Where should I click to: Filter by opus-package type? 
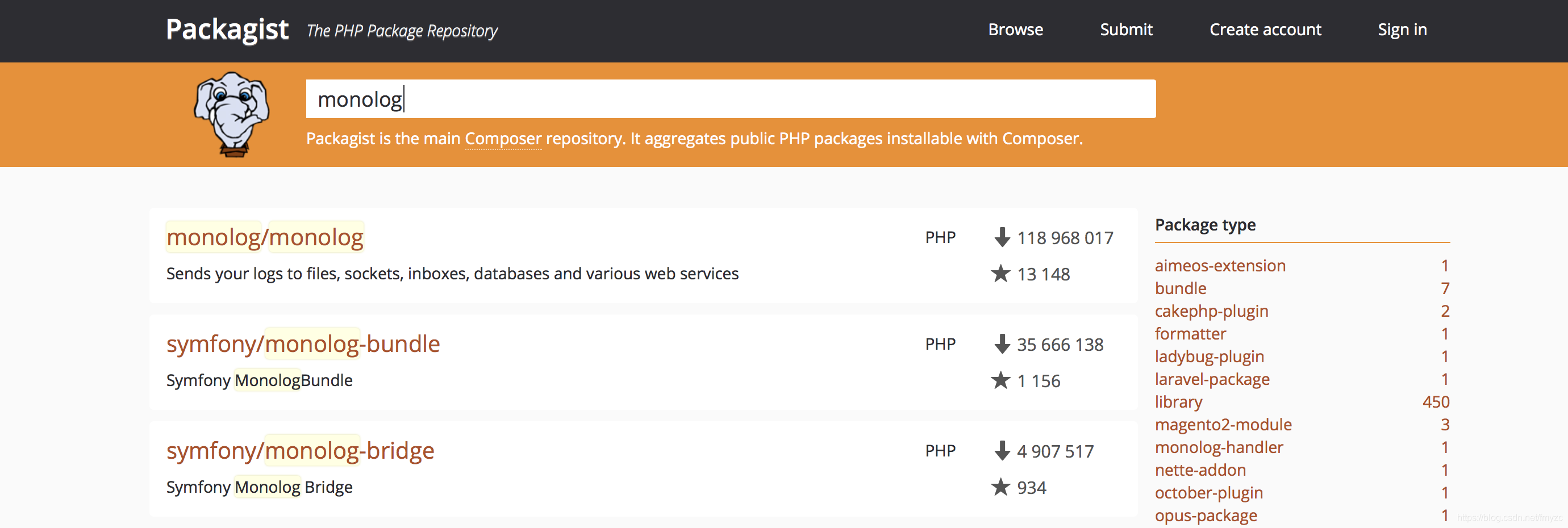coord(1206,516)
